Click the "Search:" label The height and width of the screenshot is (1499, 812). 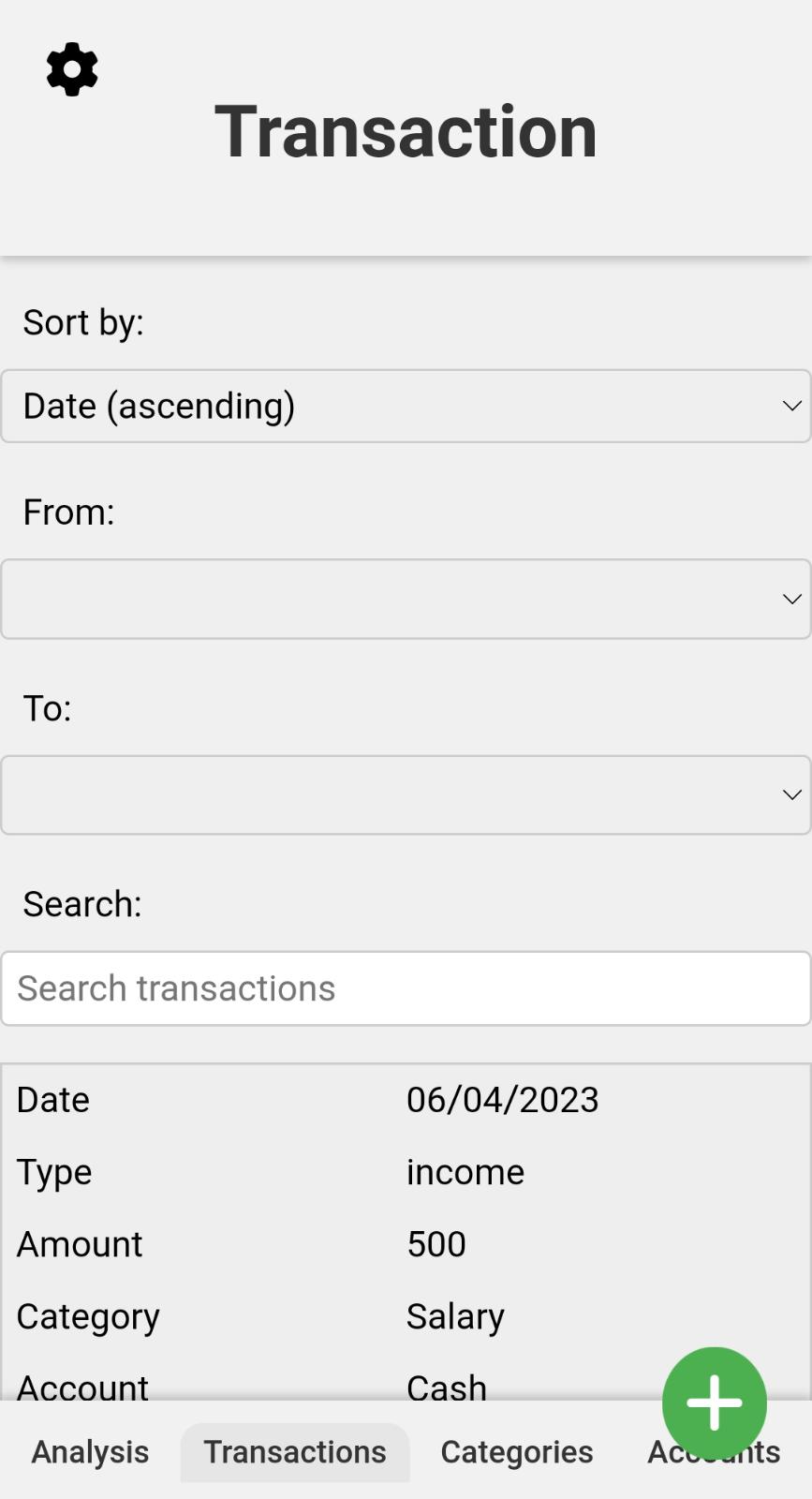pyautogui.click(x=82, y=904)
